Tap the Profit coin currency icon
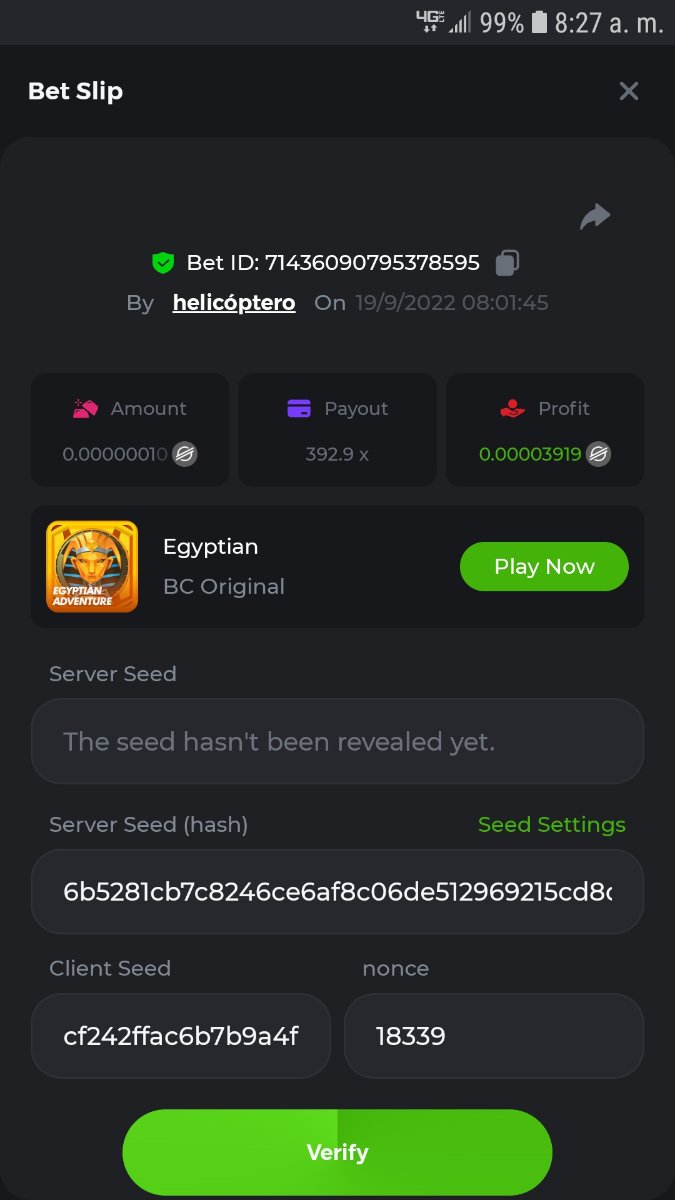The height and width of the screenshot is (1200, 675). (598, 454)
